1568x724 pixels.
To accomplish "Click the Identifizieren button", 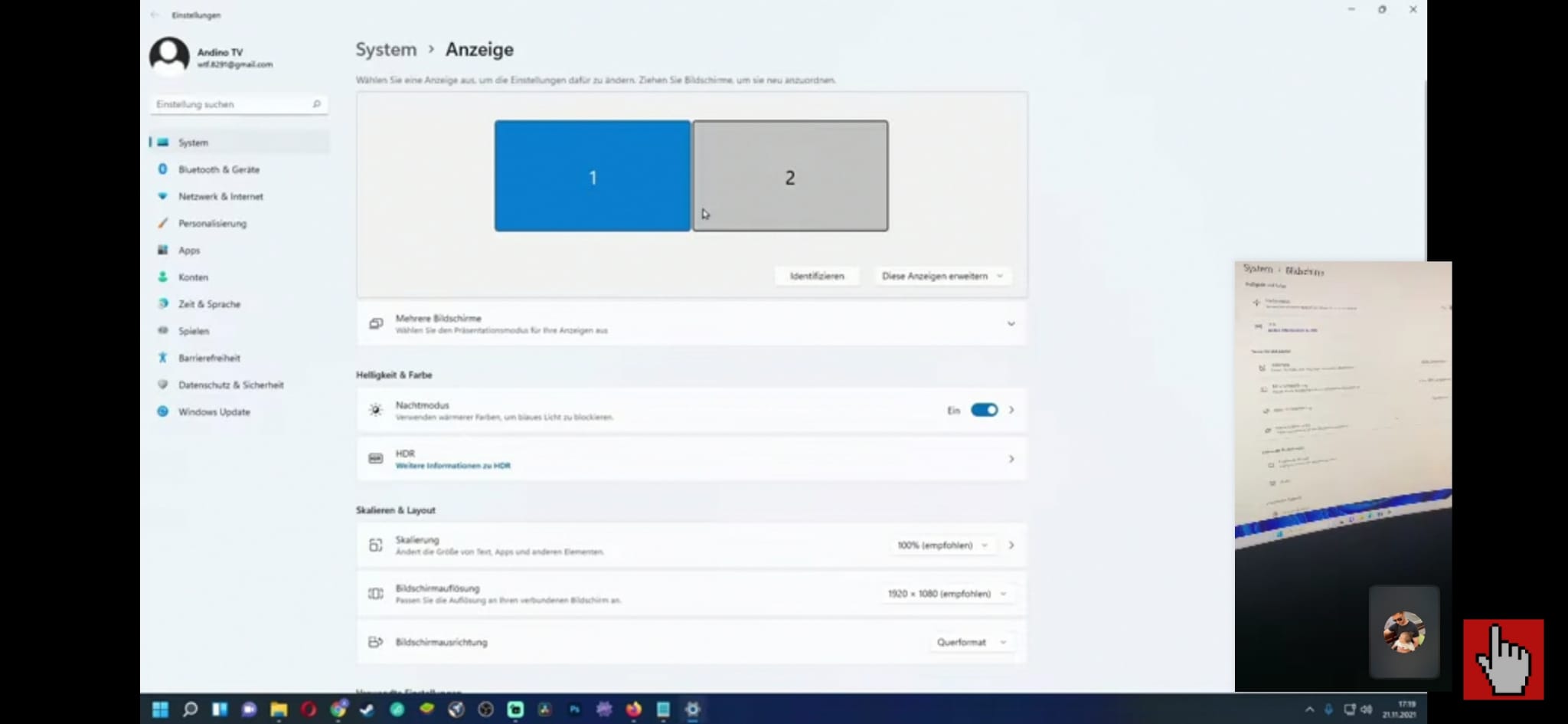I will (816, 276).
